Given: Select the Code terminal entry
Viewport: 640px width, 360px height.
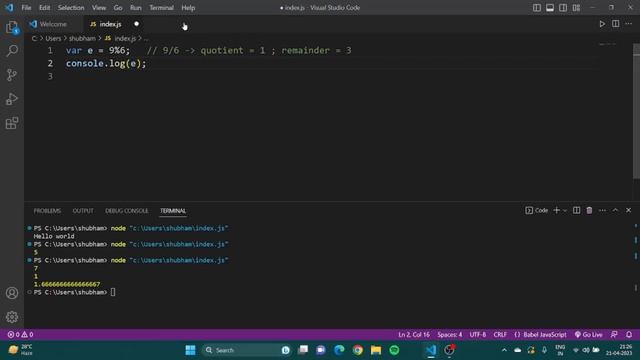Looking at the screenshot, I should coord(537,210).
